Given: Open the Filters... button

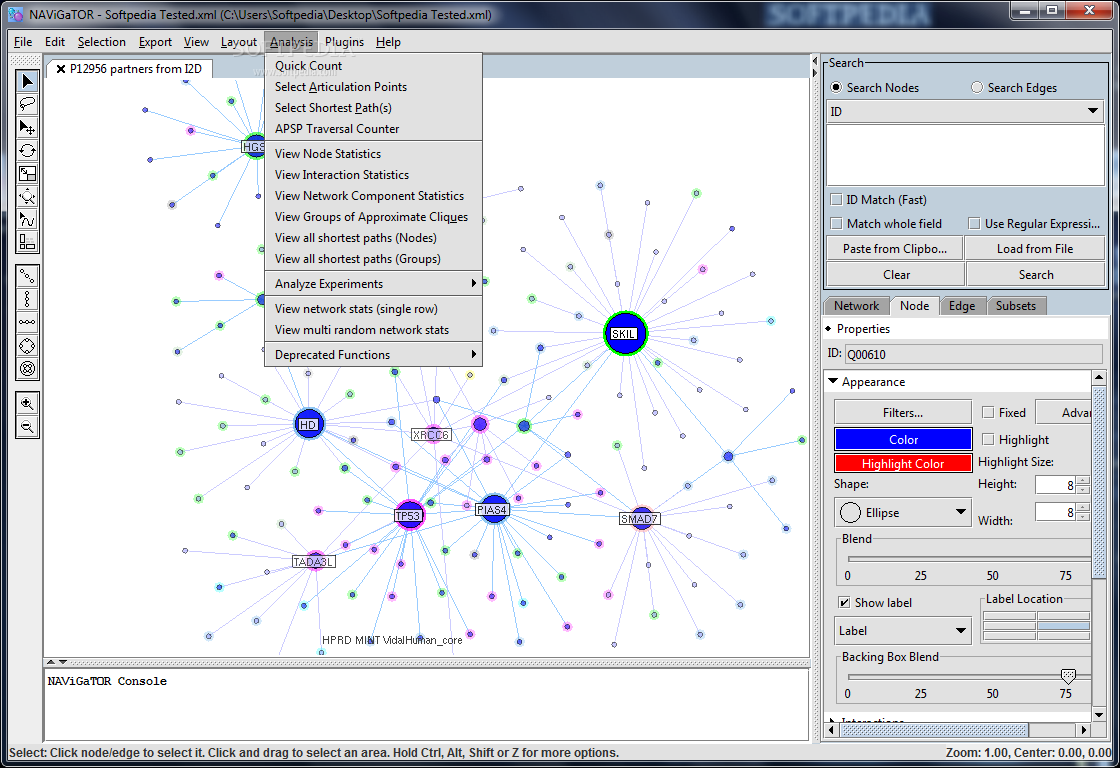Looking at the screenshot, I should coord(903,412).
